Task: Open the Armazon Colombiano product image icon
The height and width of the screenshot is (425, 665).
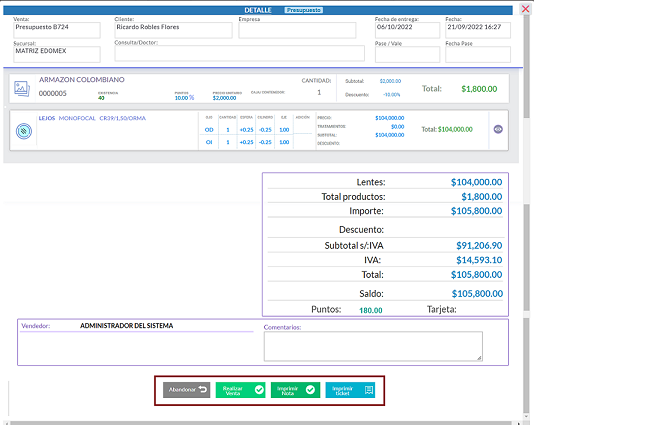Action: click(x=22, y=89)
